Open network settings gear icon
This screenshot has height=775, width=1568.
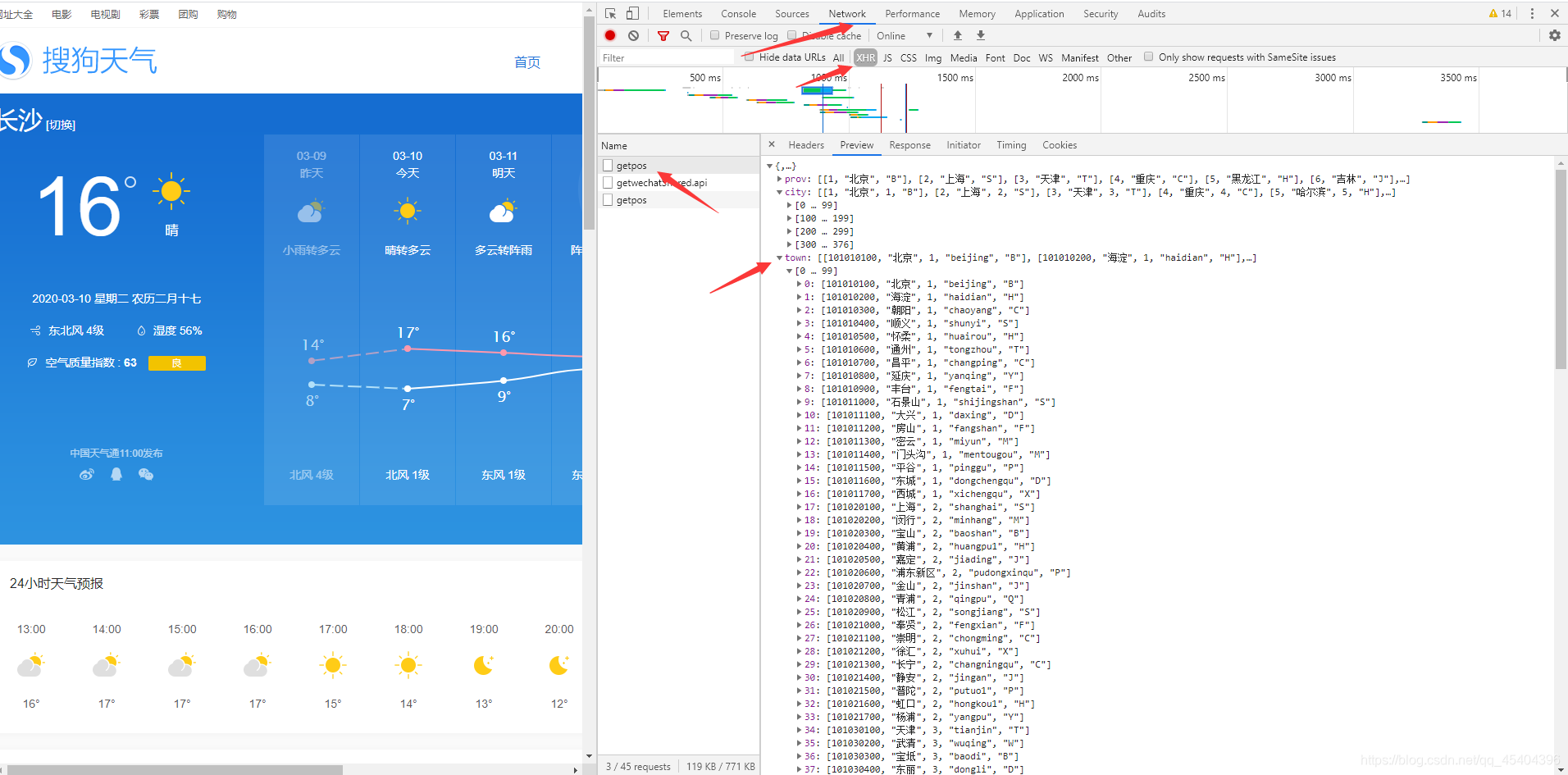coord(1554,35)
